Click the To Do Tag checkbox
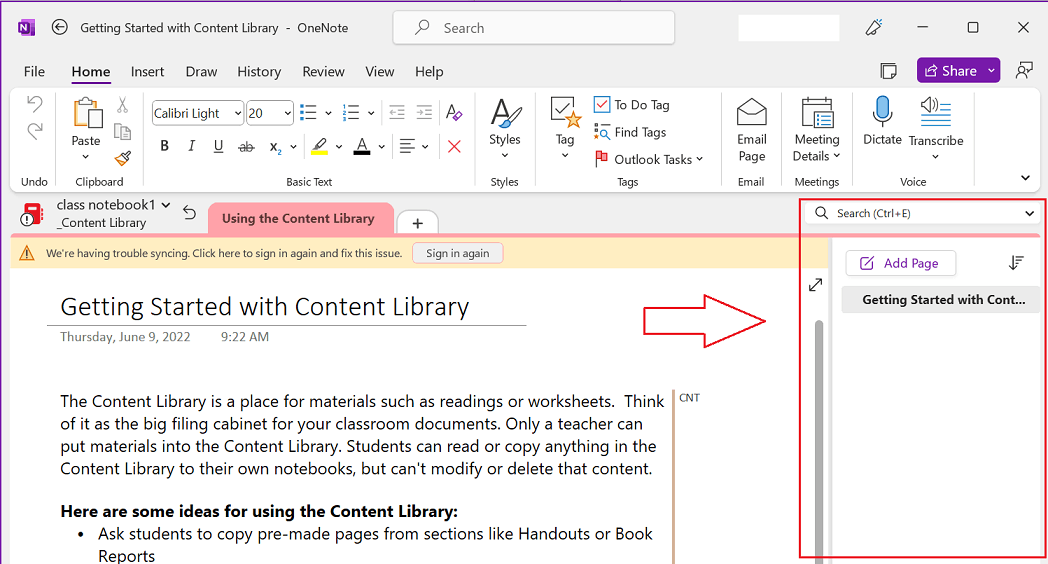1048x564 pixels. (x=602, y=105)
